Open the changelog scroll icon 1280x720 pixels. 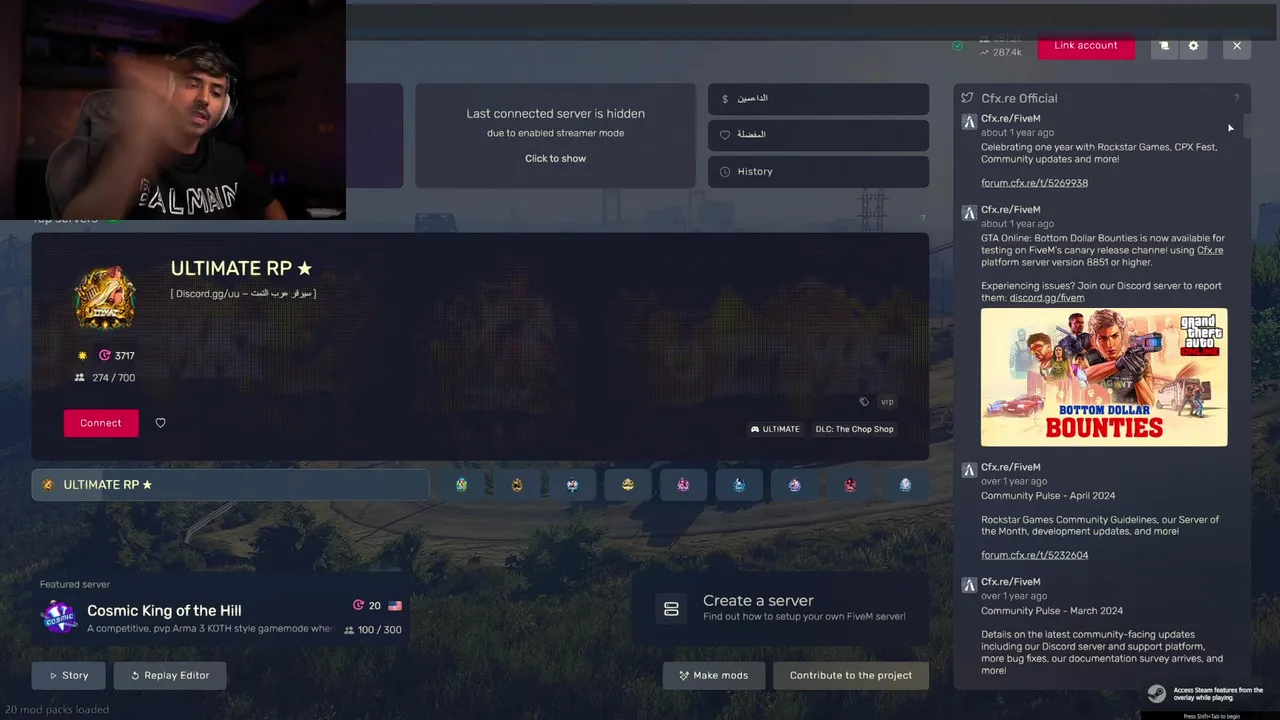[x=1164, y=46]
